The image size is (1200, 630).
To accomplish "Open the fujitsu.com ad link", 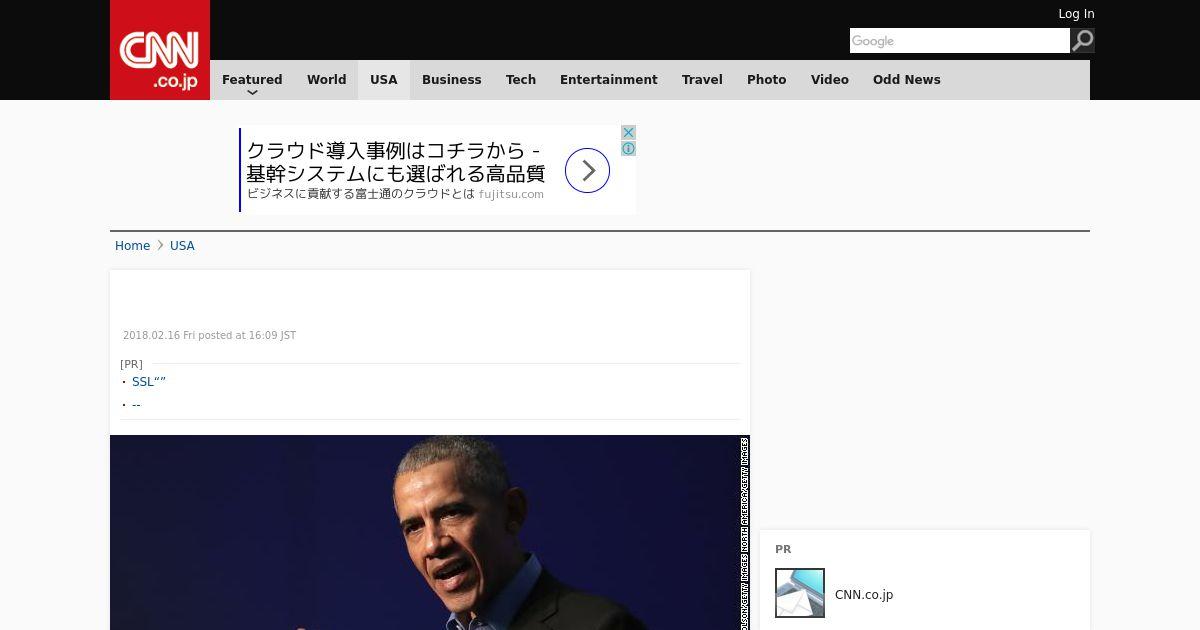I will pos(511,194).
